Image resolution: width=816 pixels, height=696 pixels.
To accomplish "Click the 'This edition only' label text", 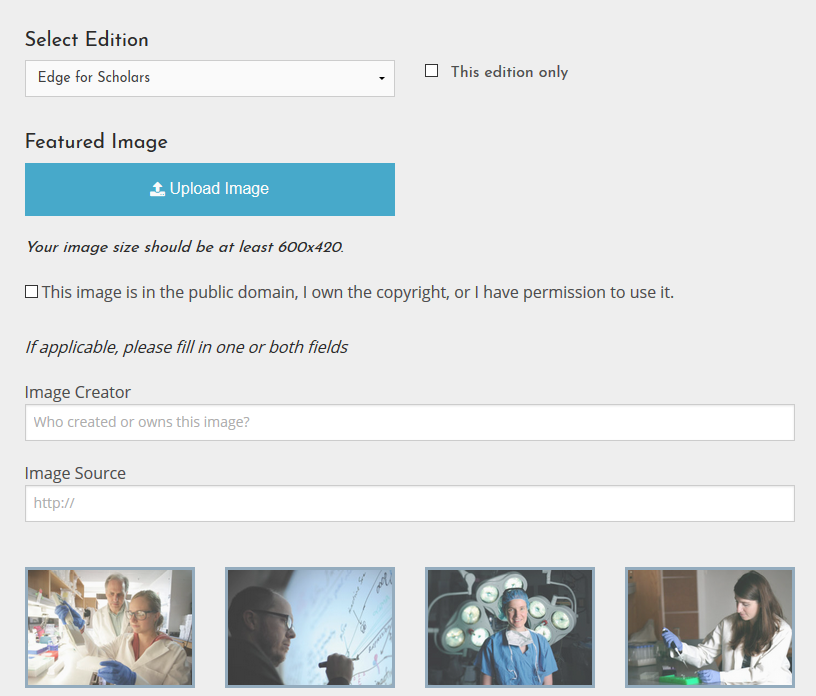I will coord(509,72).
